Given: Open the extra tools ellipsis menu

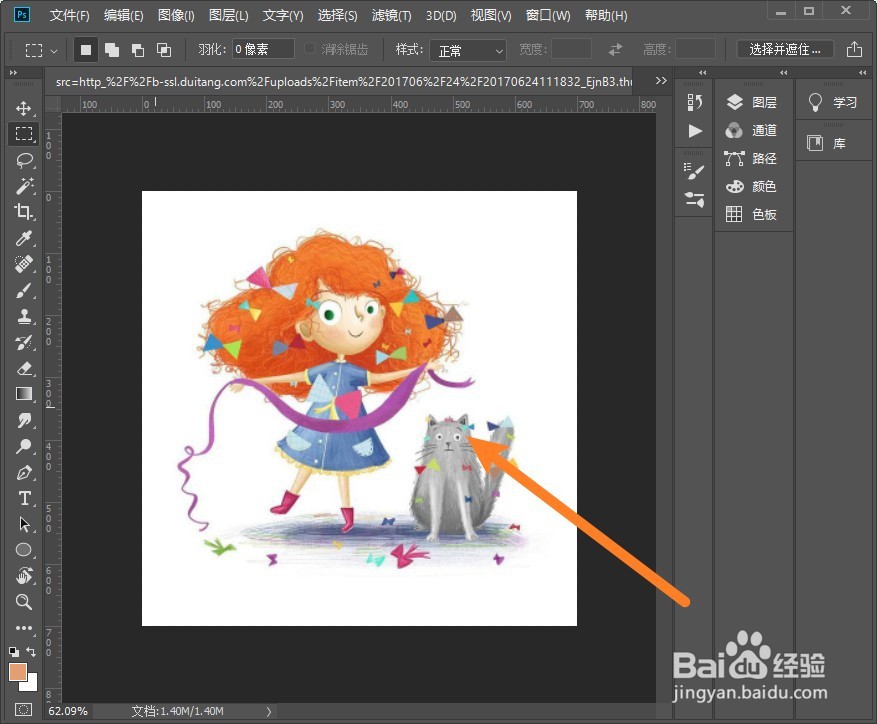Looking at the screenshot, I should (x=23, y=628).
